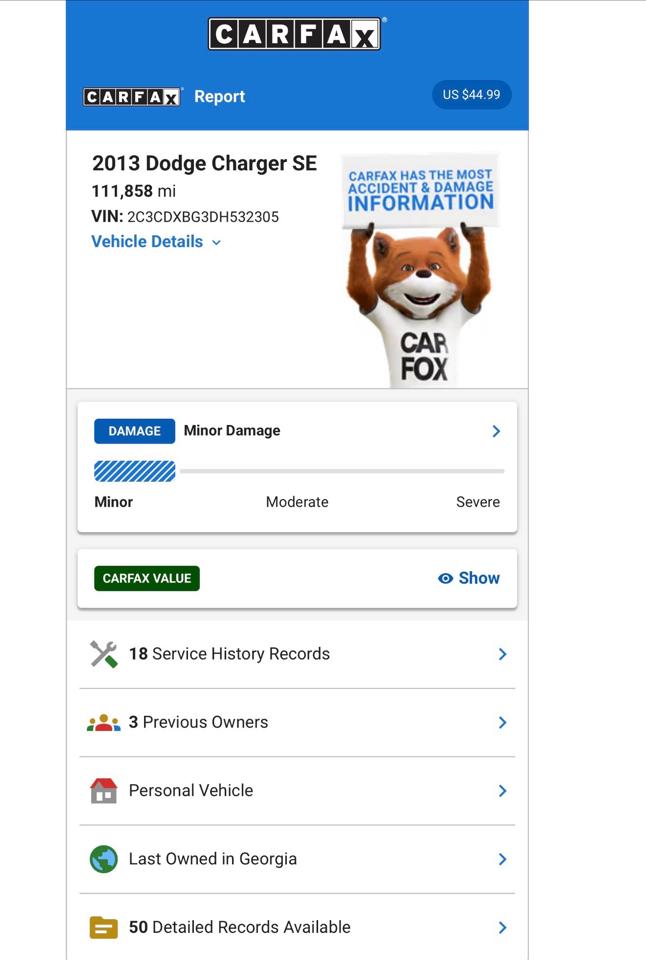Toggle the eye icon to show value
The width and height of the screenshot is (646, 960).
tap(445, 579)
